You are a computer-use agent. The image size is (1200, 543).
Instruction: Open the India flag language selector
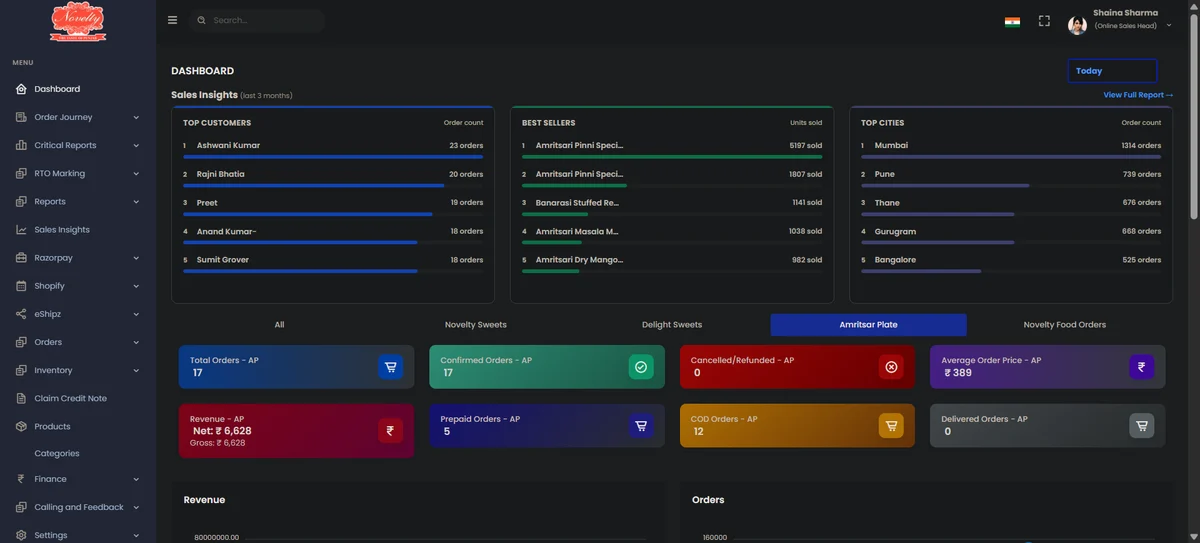(x=1012, y=21)
